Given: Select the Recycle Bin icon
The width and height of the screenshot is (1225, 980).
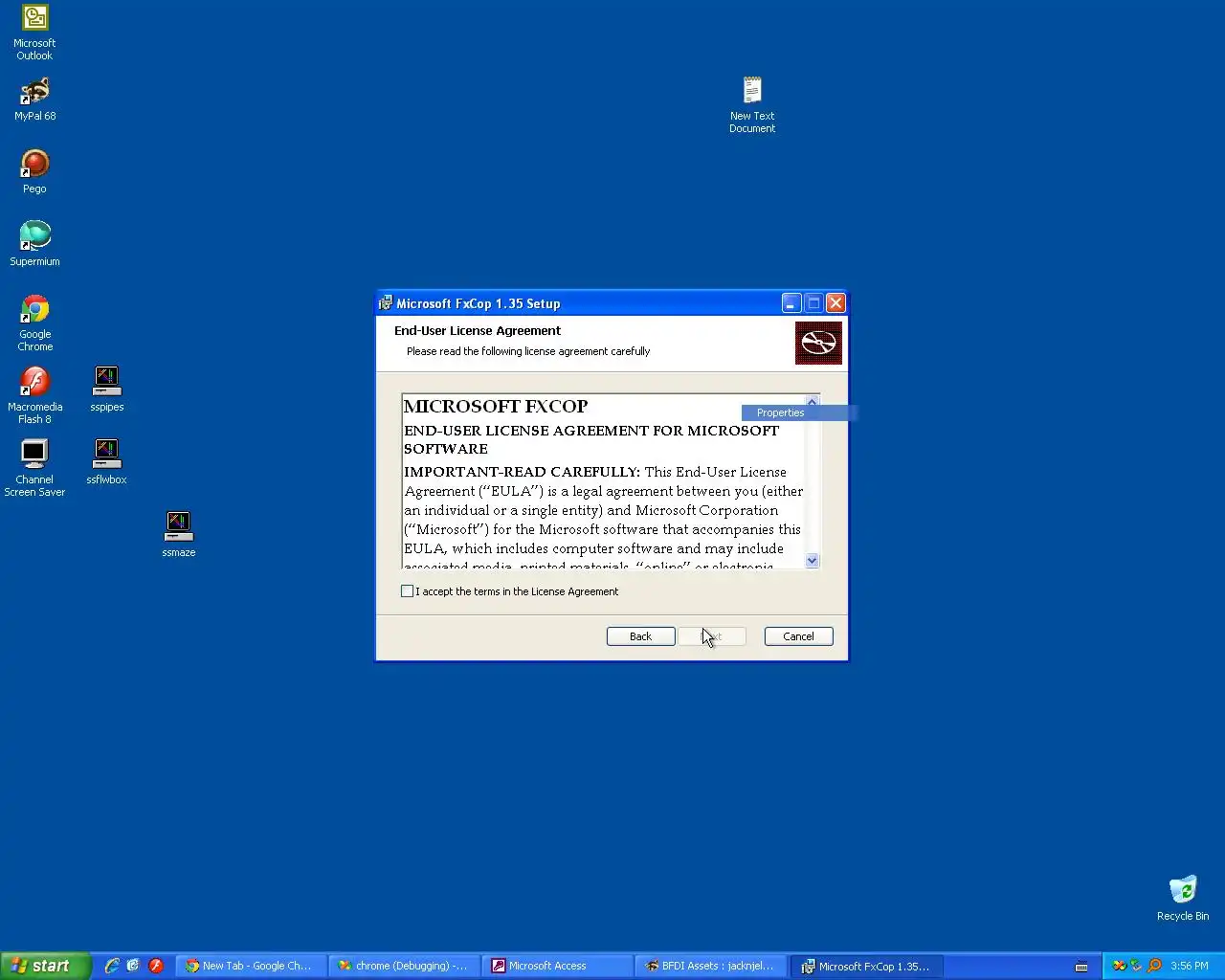Looking at the screenshot, I should 1182,898.
